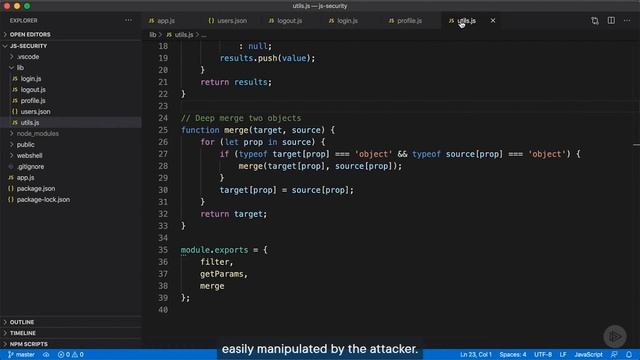Click utils.js breadcrumb segment
Screen dimensions: 640x360
180,35
